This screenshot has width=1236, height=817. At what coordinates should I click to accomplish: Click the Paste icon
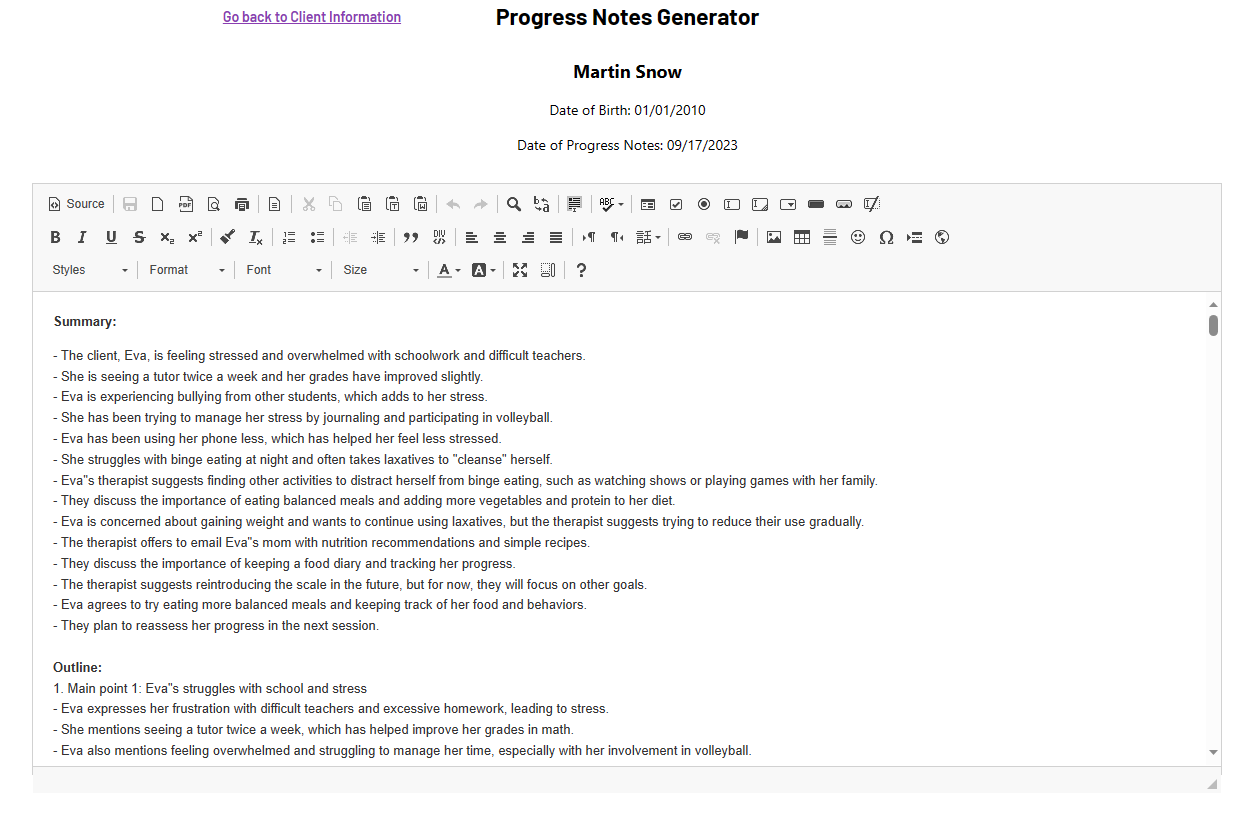[365, 204]
